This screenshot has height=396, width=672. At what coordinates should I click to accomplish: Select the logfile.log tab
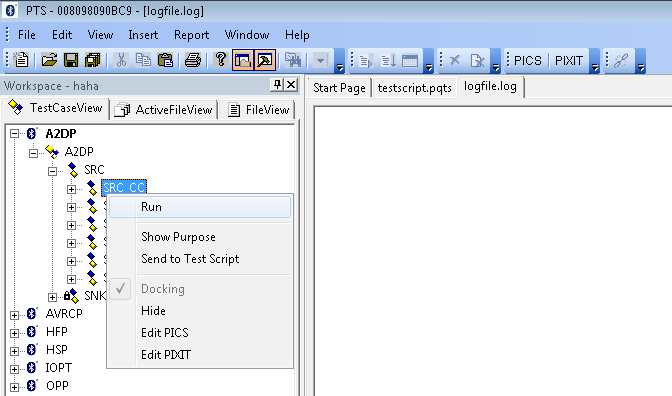(490, 87)
